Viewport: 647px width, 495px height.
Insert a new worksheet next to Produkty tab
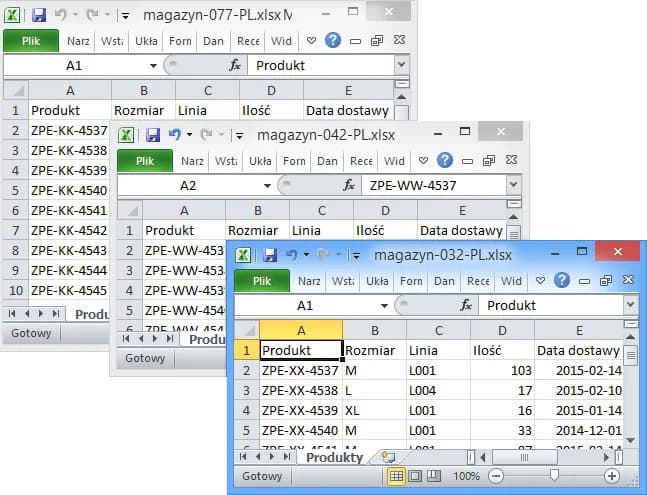point(384,457)
